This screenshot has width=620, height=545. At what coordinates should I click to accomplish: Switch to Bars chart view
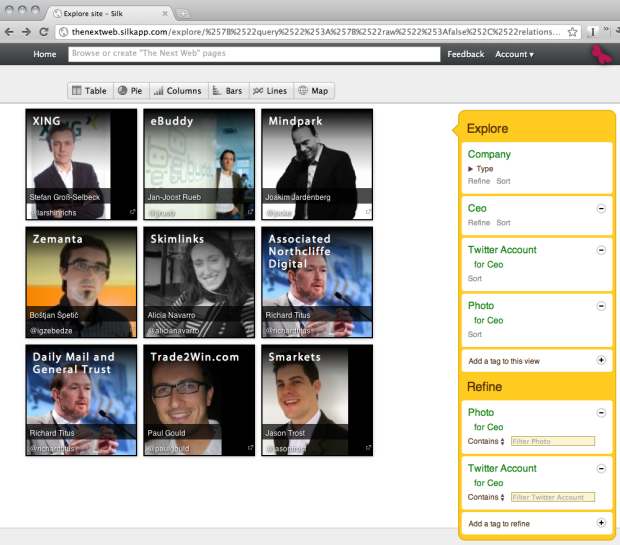228,91
